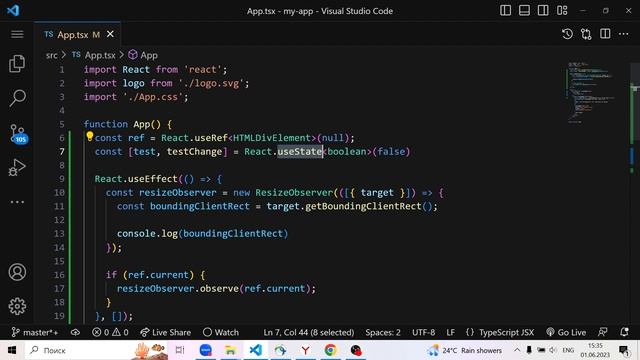The height and width of the screenshot is (360, 640).
Task: Change the file encoding UTF-8
Action: (x=423, y=332)
